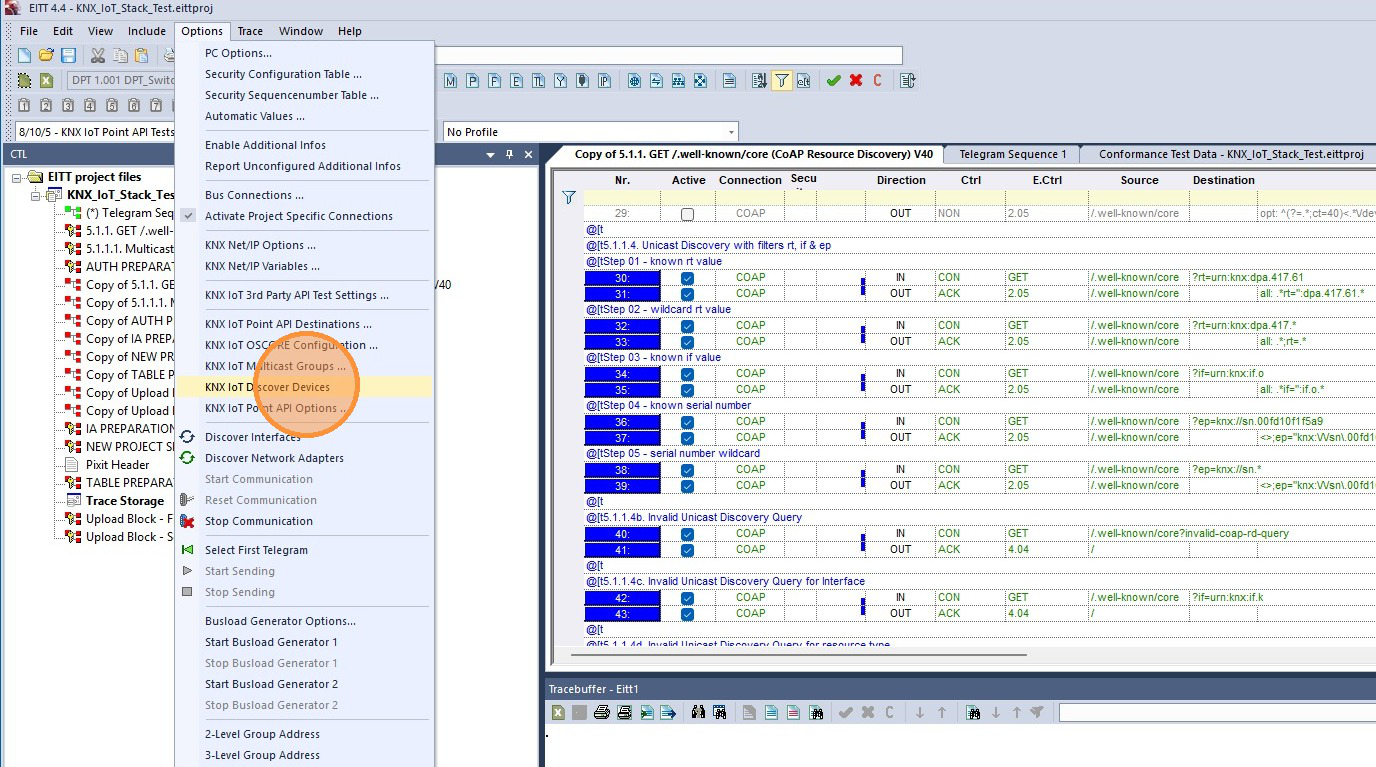Click the active yellow filter funnel icon in toolbar
1376x767 pixels.
click(782, 80)
